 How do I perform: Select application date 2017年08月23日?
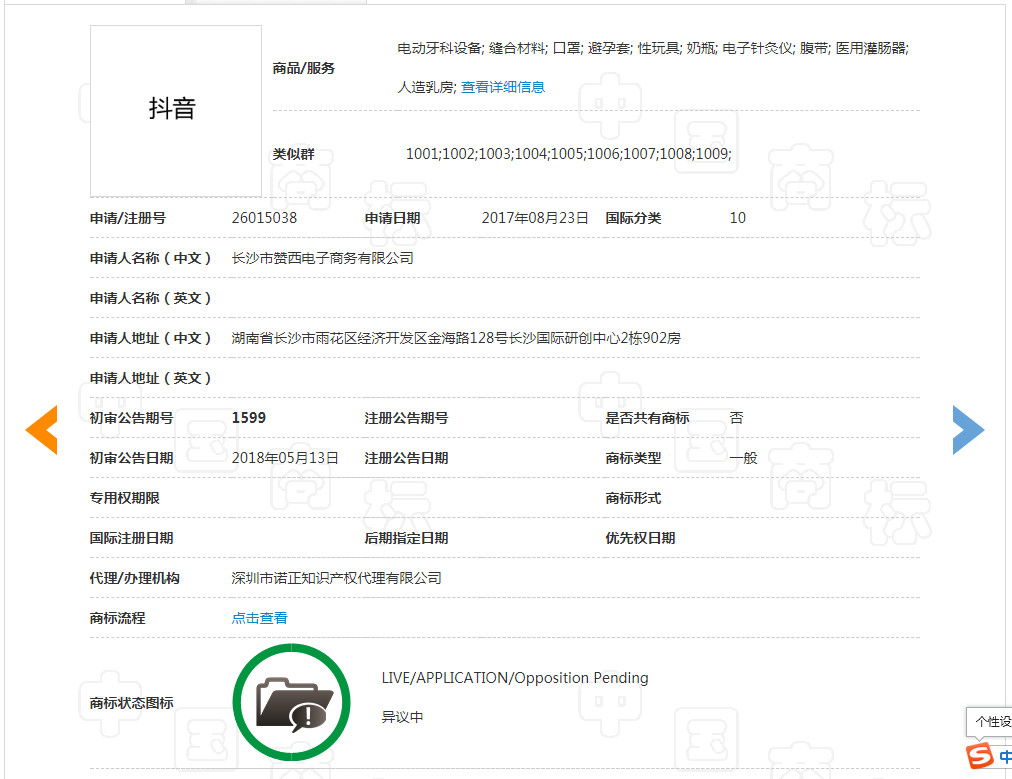click(x=535, y=218)
